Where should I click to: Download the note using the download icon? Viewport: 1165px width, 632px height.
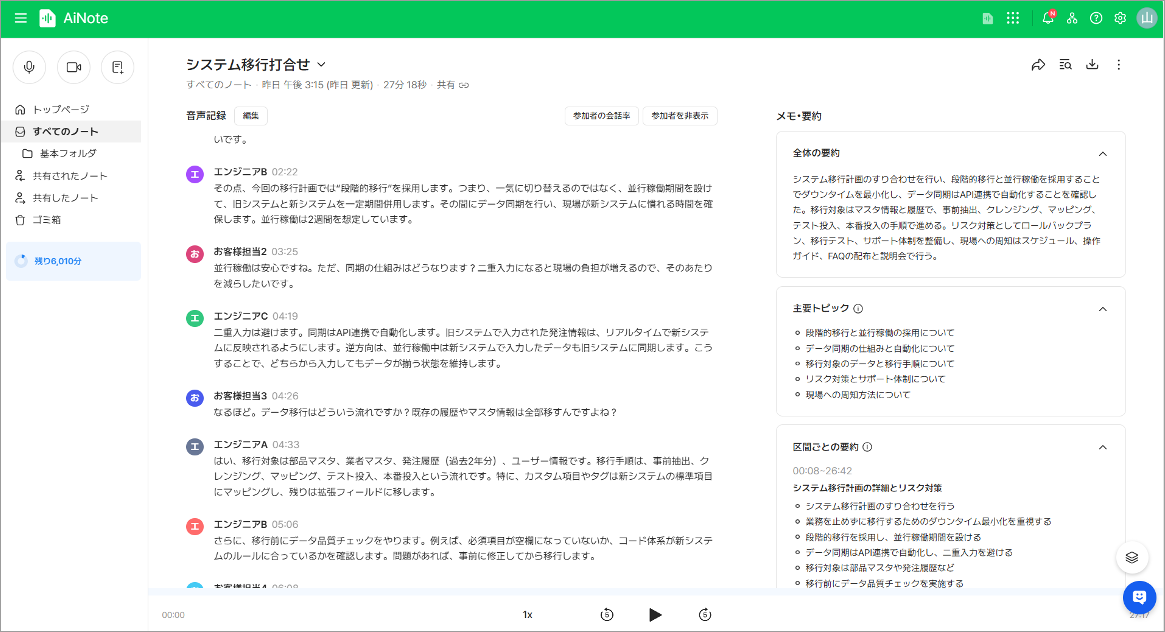pyautogui.click(x=1092, y=65)
